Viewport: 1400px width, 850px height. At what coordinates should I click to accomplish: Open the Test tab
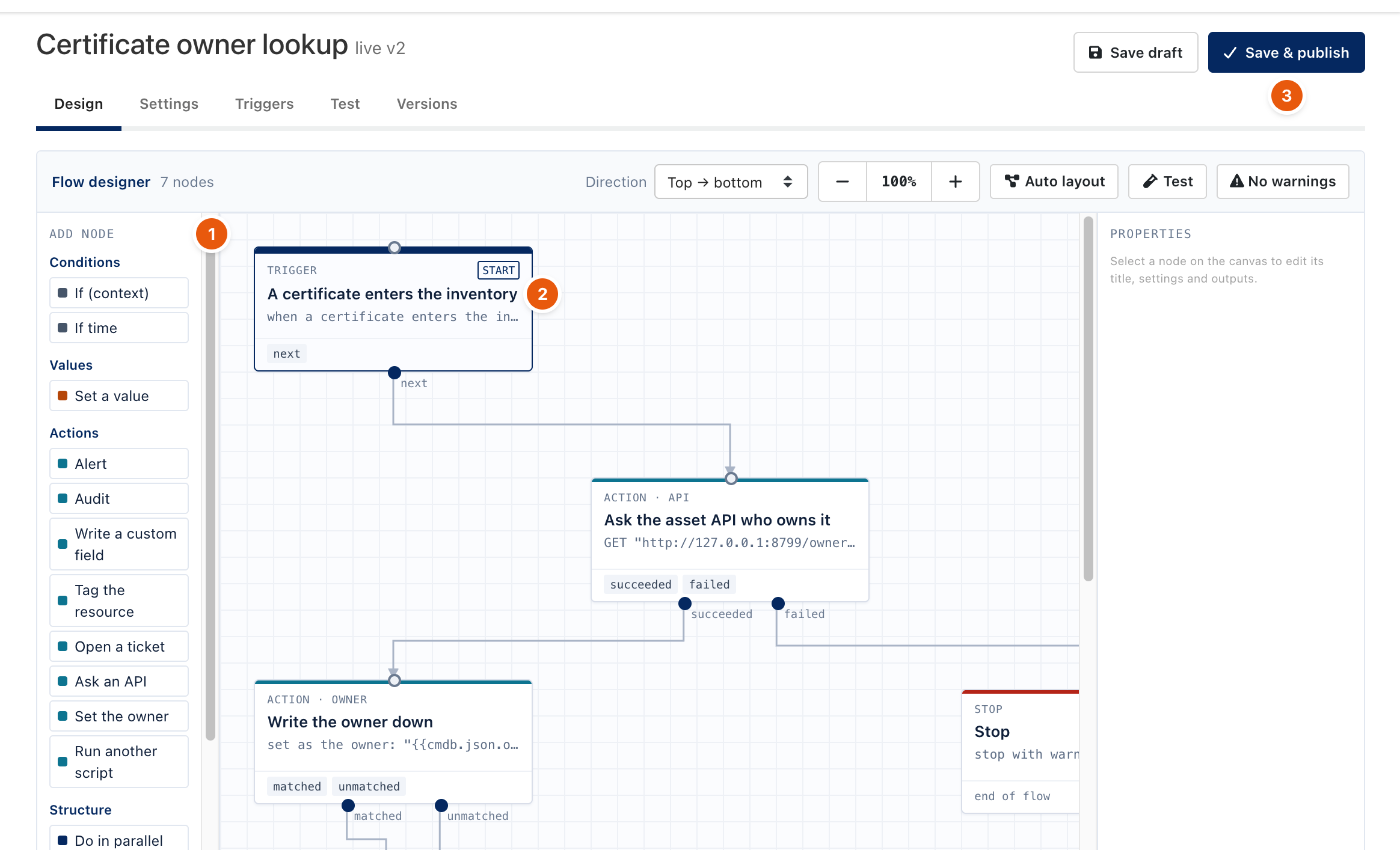[345, 104]
